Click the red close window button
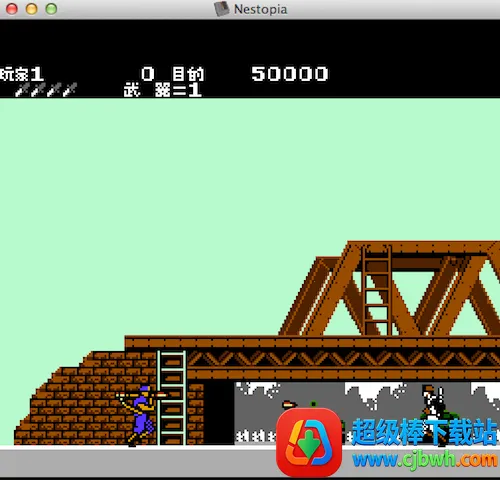The image size is (500, 480). 12,9
